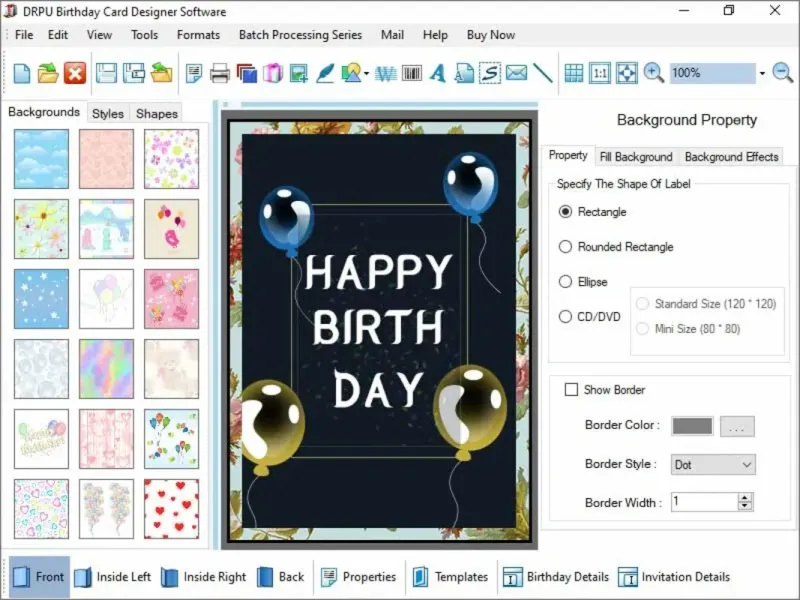Viewport: 800px width, 600px height.
Task: Select the red hearts background thumbnail
Action: coord(171,509)
